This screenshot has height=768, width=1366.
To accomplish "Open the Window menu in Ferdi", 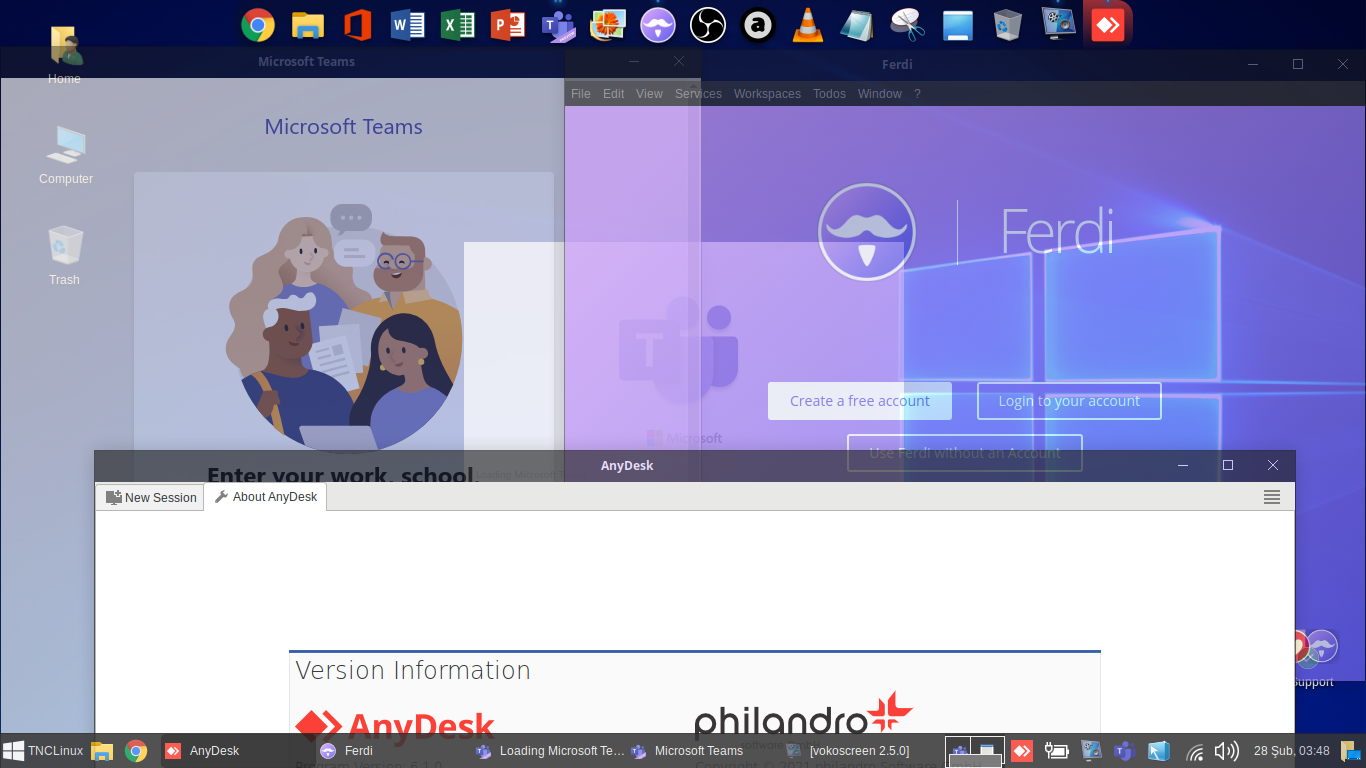I will (880, 94).
